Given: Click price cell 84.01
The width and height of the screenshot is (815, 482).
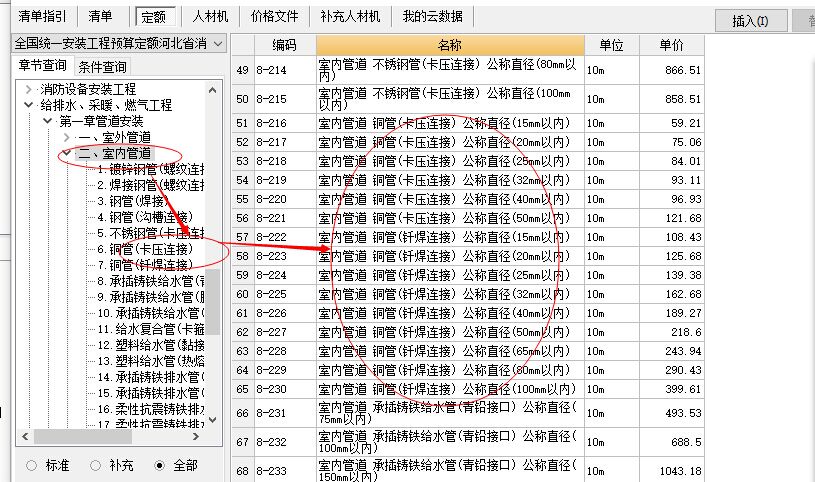Looking at the screenshot, I should (x=686, y=161).
